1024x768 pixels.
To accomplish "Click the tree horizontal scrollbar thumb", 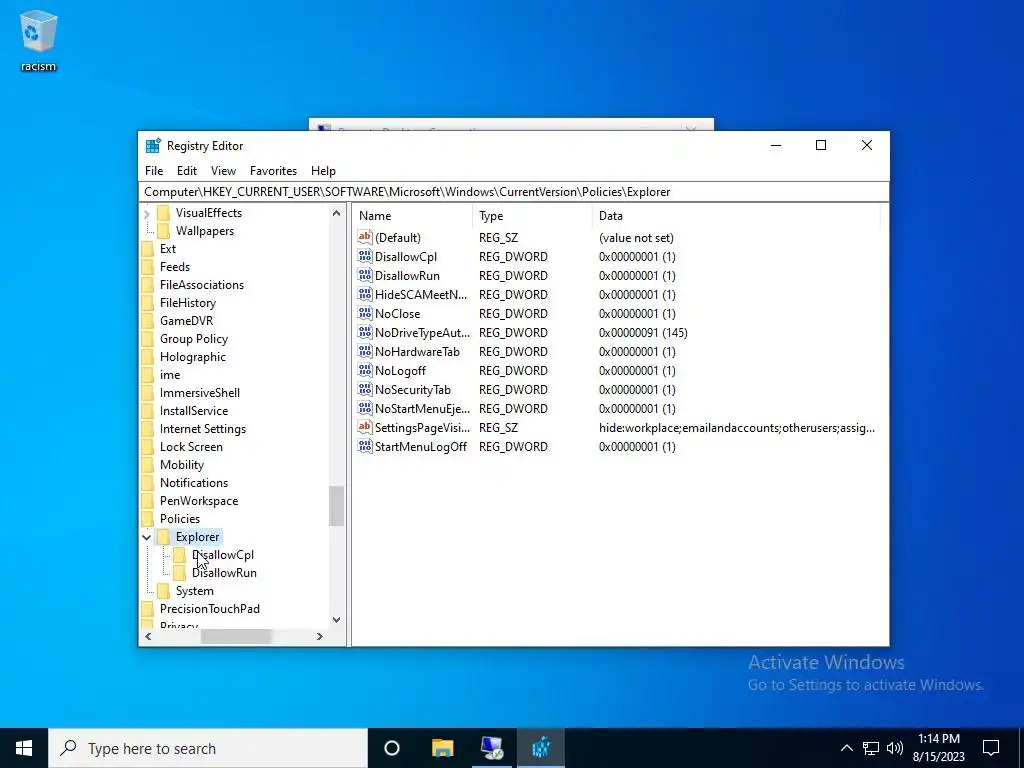I will coord(236,636).
